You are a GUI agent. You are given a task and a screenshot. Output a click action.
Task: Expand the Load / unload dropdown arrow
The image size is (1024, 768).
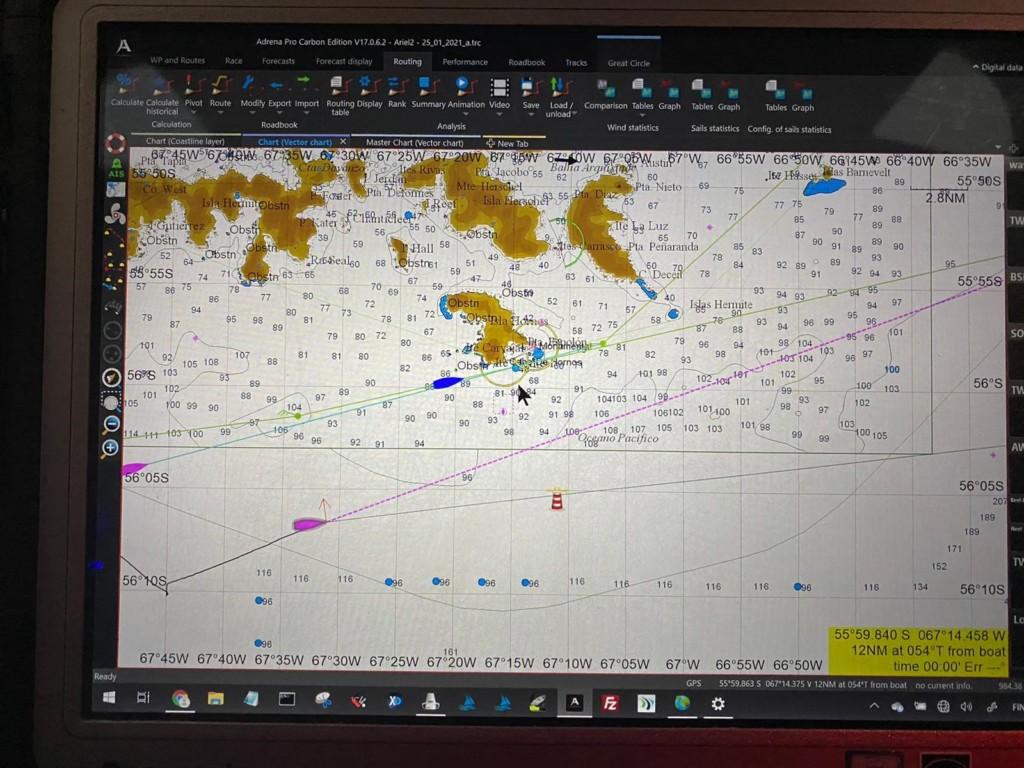pyautogui.click(x=574, y=114)
